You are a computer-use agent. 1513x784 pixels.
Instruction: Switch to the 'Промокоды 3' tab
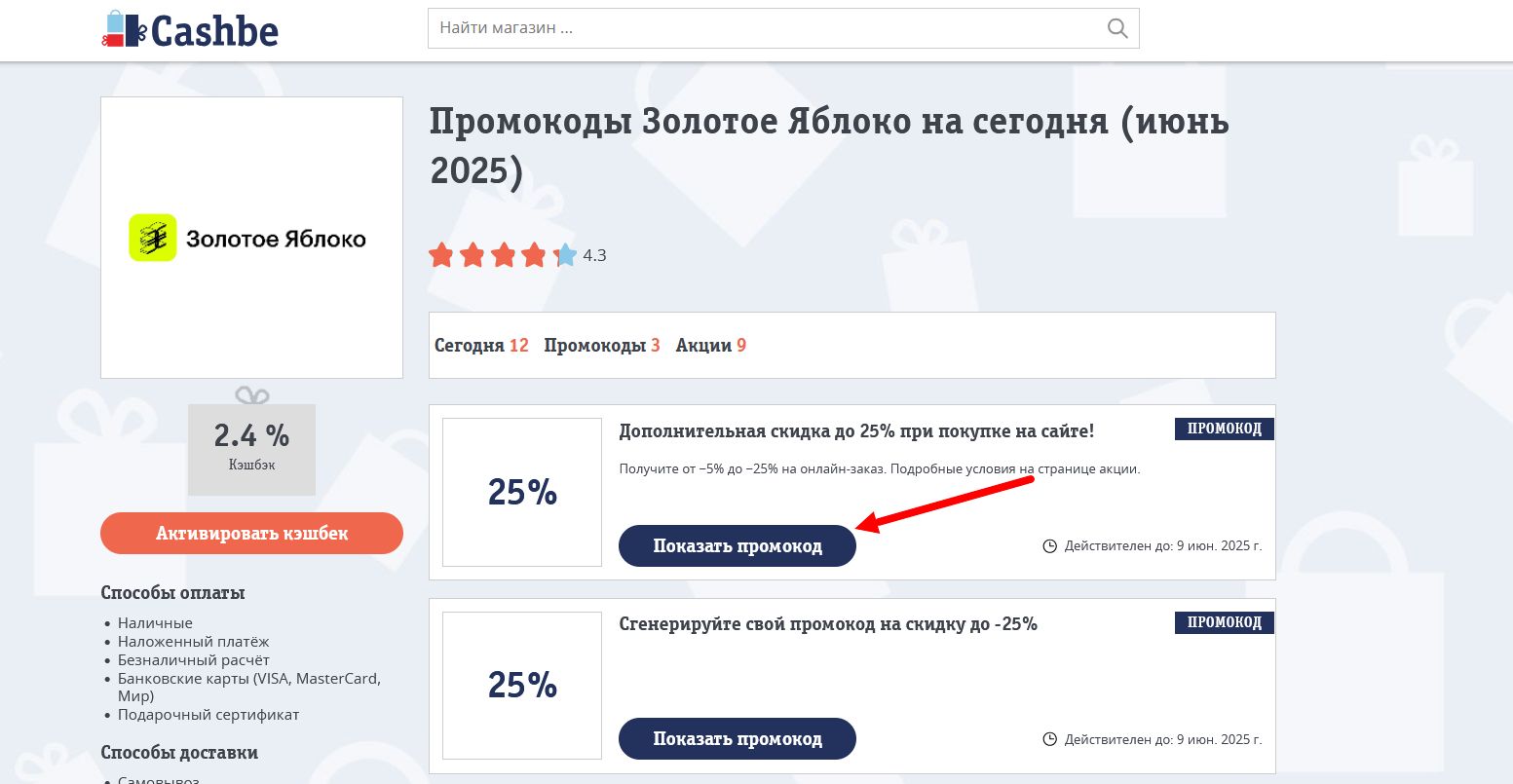click(x=602, y=346)
